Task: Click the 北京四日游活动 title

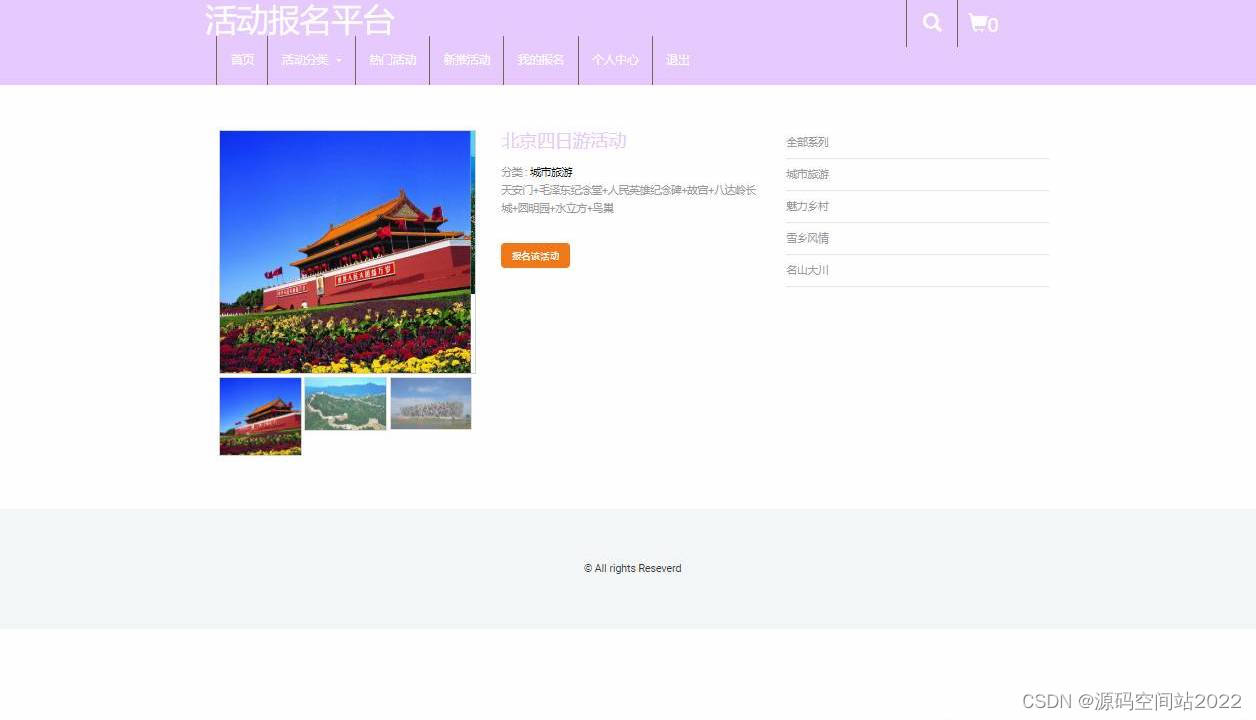Action: (x=563, y=141)
